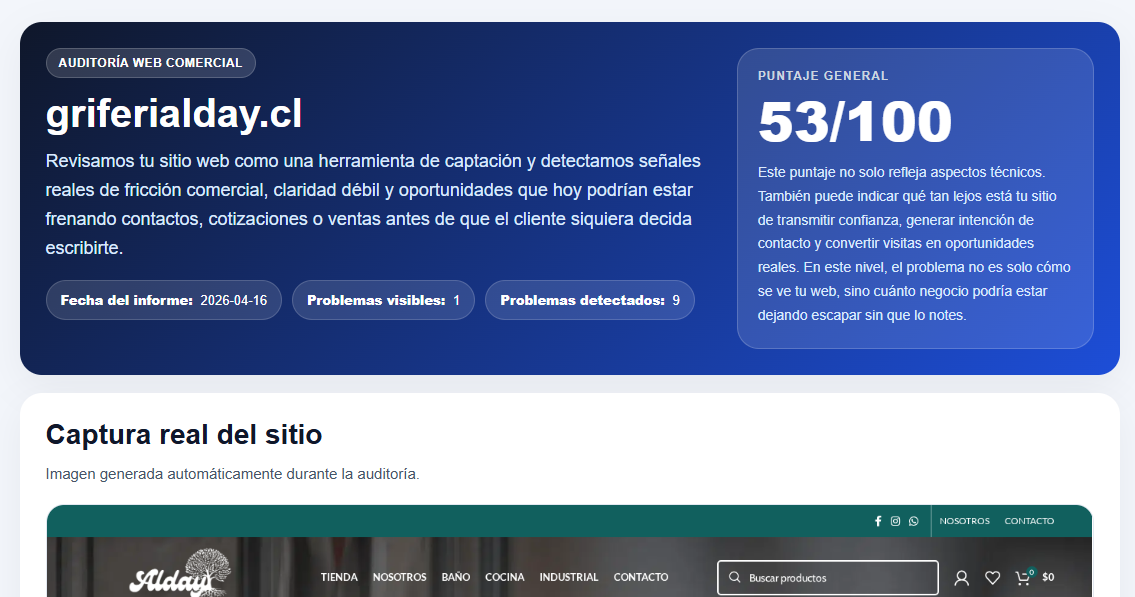Click the search magnifier icon
Image resolution: width=1135 pixels, height=597 pixels.
coord(735,577)
